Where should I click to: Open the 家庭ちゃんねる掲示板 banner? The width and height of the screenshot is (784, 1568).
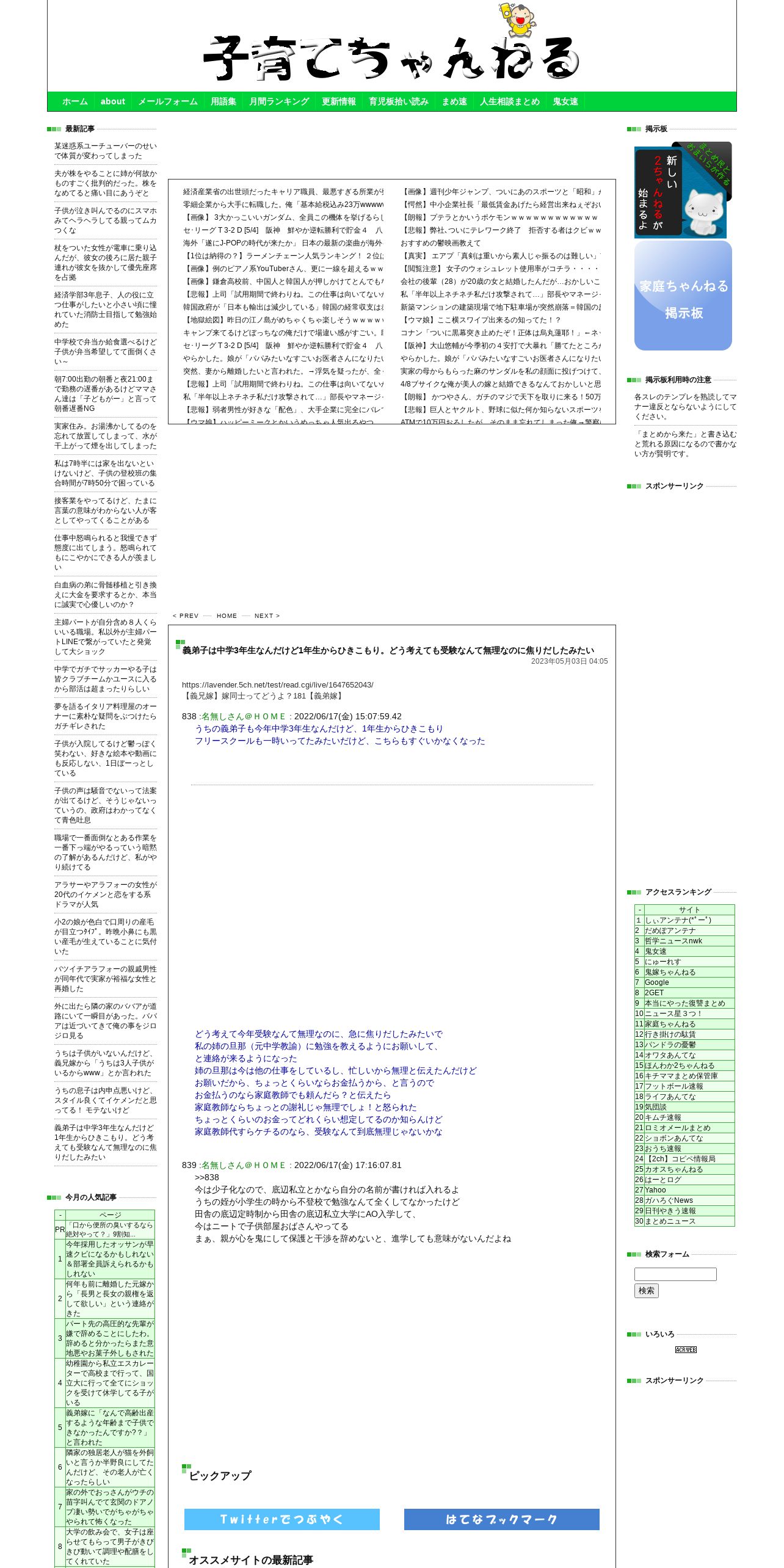point(683,296)
